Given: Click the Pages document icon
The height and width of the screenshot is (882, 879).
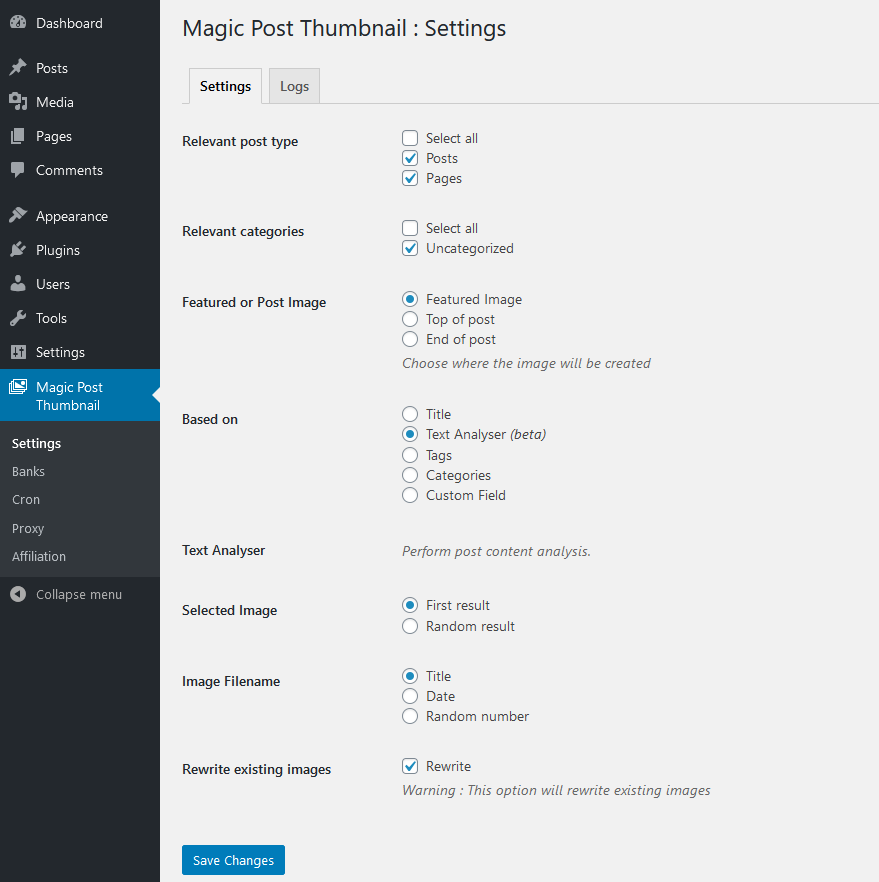Looking at the screenshot, I should click(18, 136).
